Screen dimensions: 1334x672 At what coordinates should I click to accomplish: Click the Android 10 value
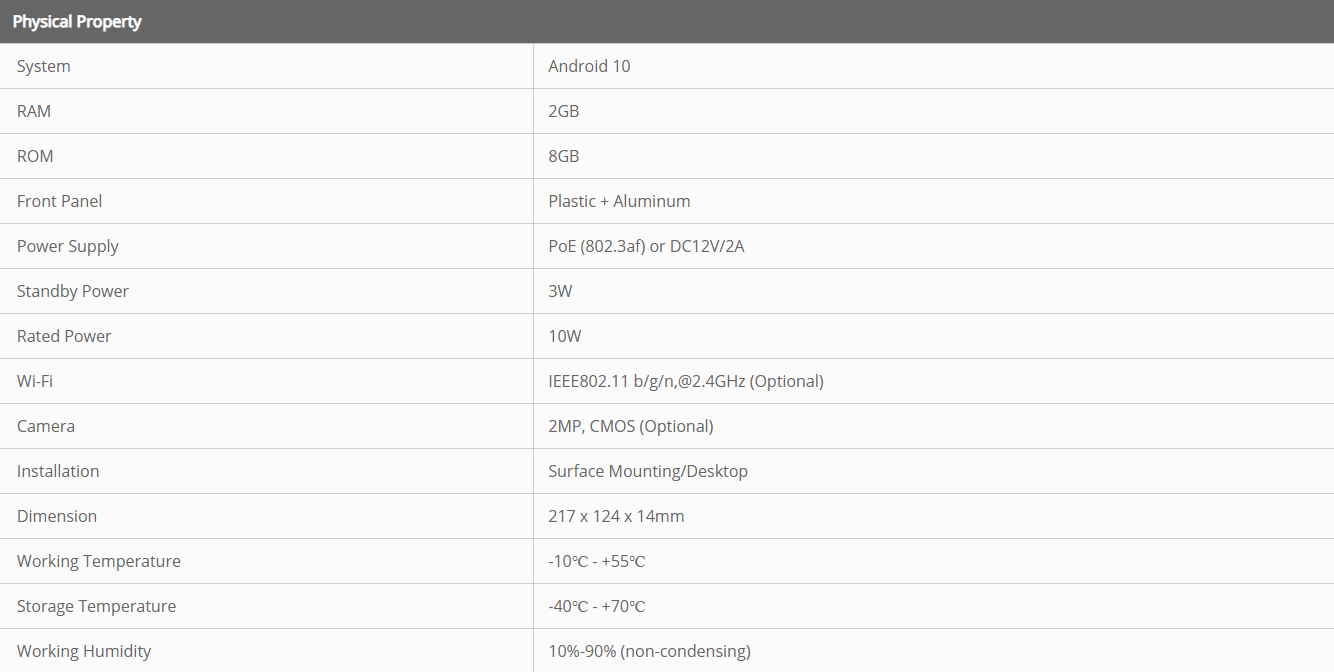[589, 66]
